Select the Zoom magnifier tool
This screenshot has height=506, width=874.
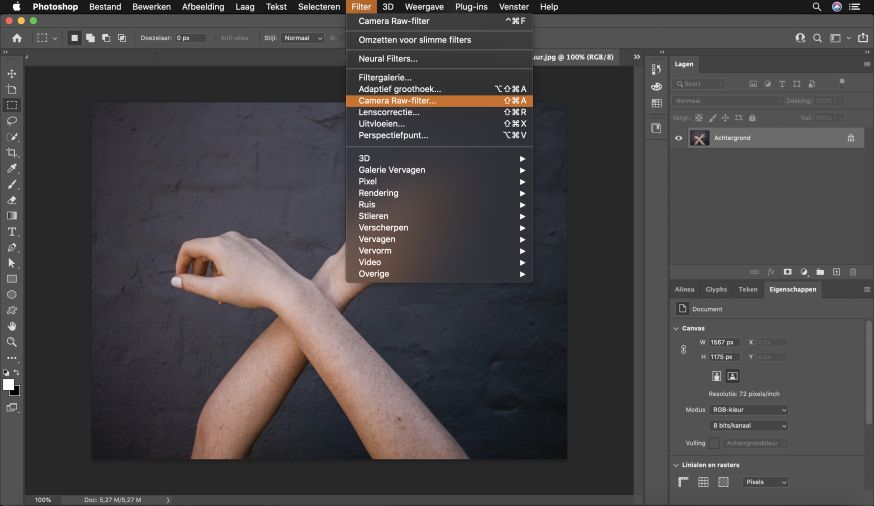click(x=12, y=342)
